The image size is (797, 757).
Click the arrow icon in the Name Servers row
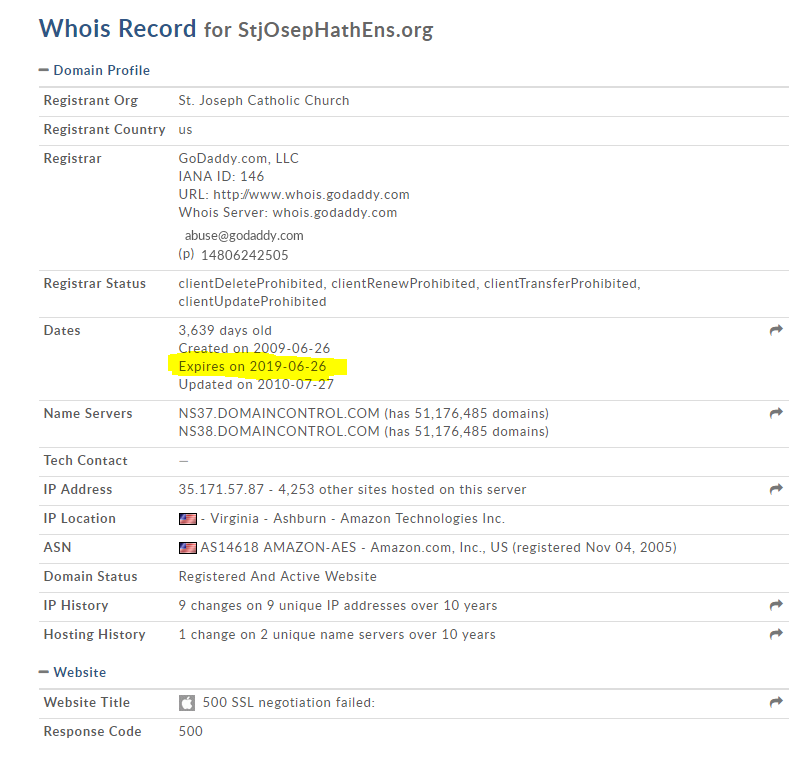point(775,413)
